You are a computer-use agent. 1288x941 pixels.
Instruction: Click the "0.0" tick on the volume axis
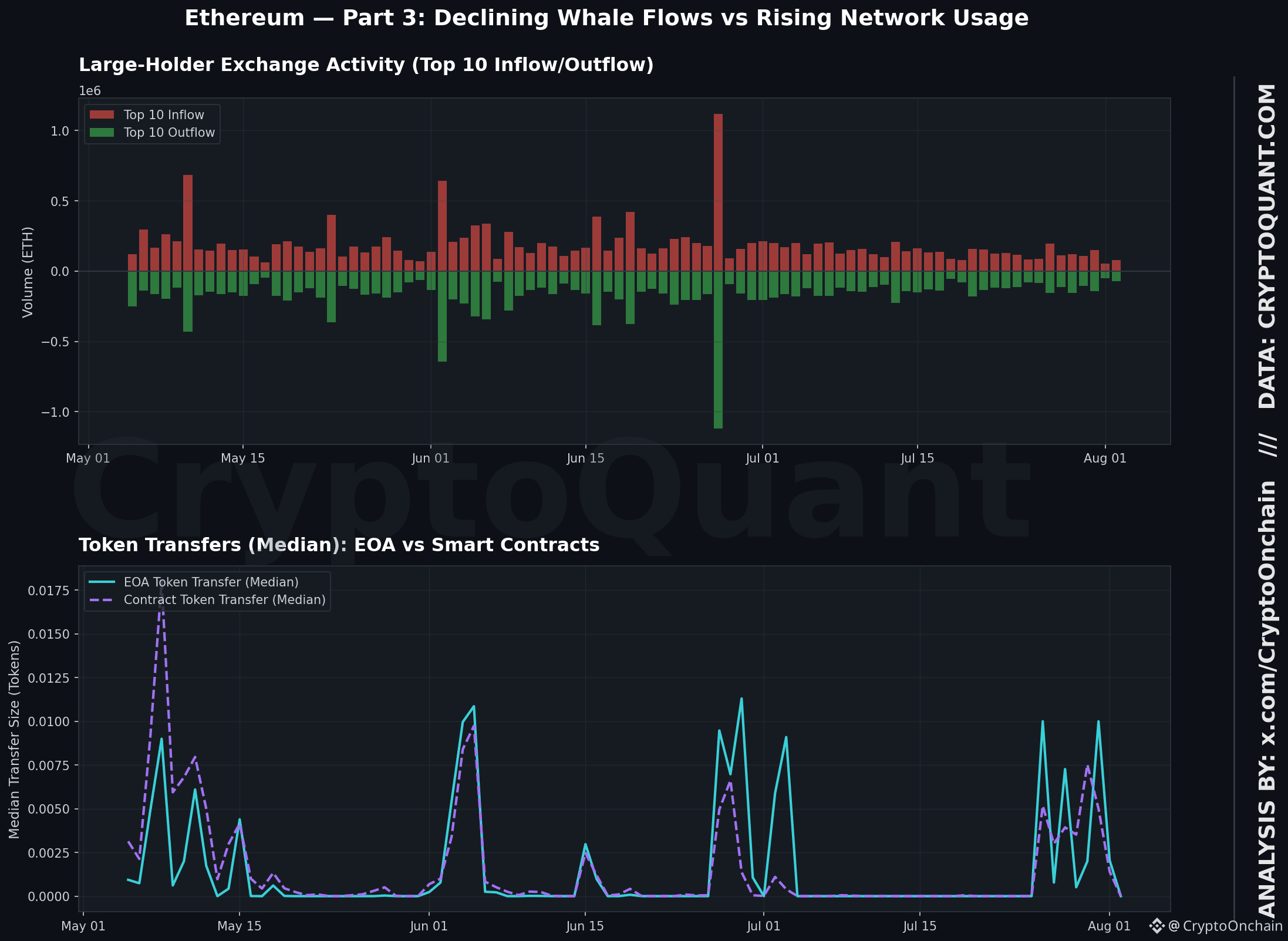point(60,271)
